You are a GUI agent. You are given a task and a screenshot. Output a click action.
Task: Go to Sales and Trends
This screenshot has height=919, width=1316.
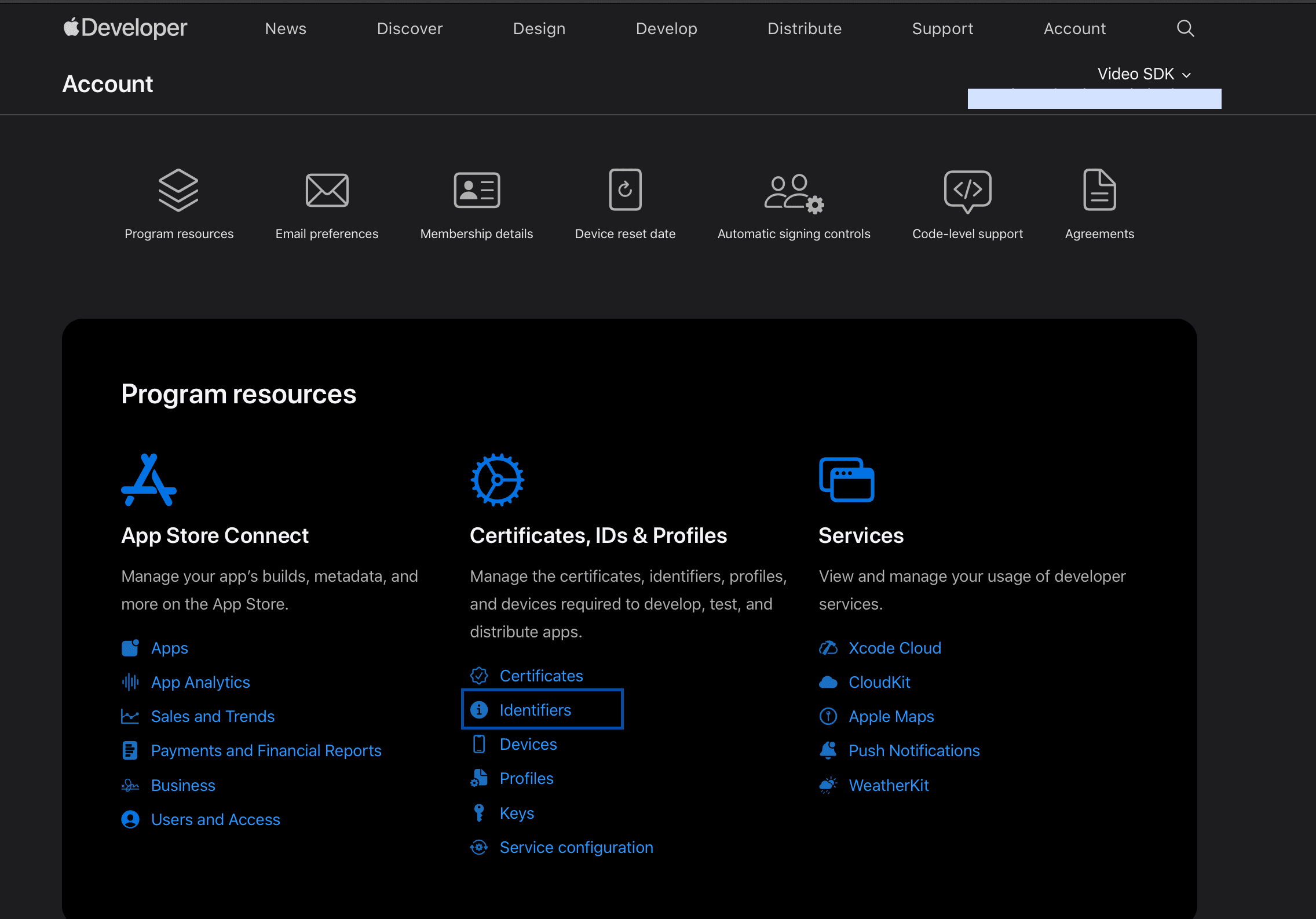(213, 716)
